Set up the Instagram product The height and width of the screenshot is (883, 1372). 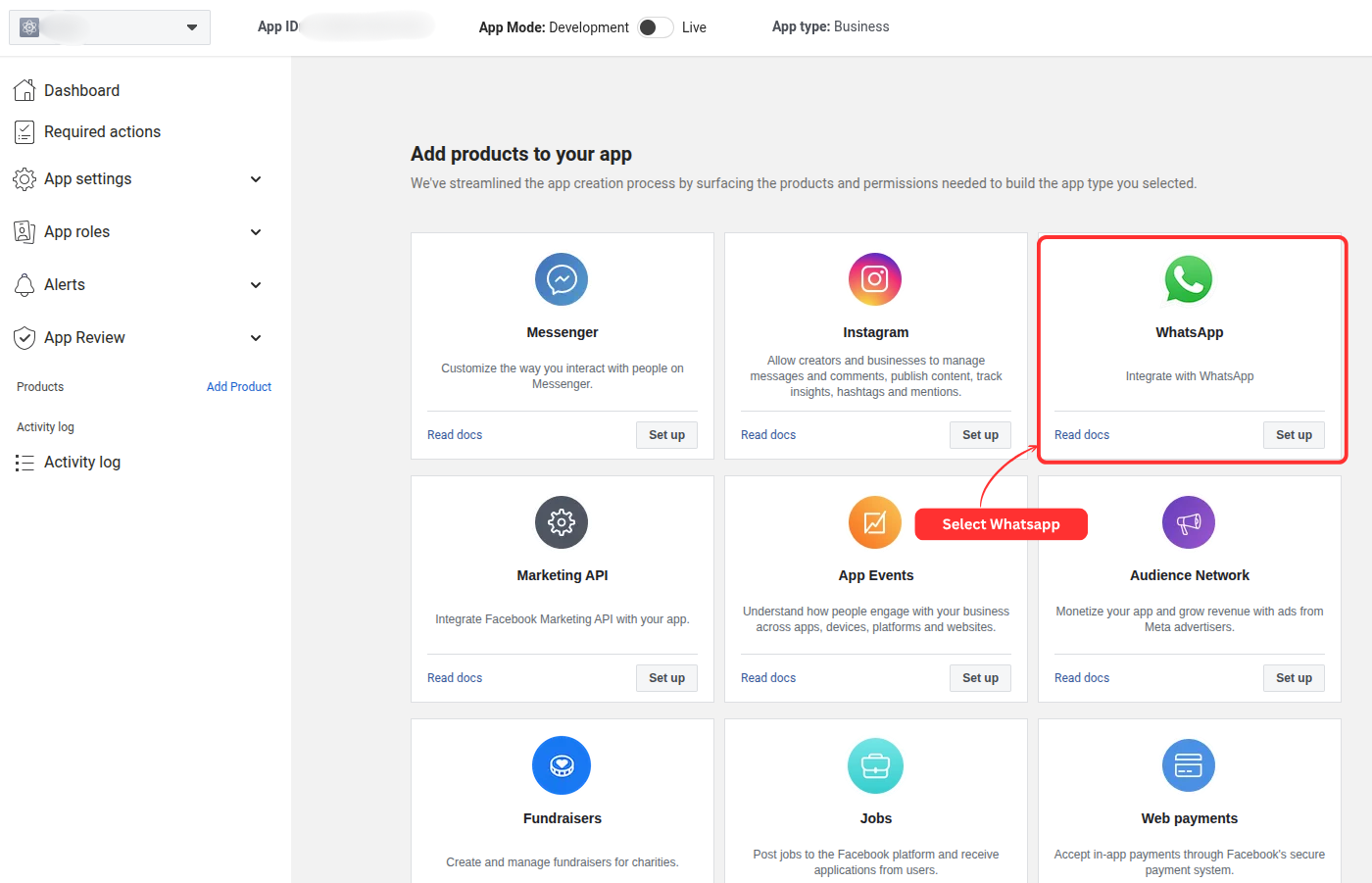(980, 435)
